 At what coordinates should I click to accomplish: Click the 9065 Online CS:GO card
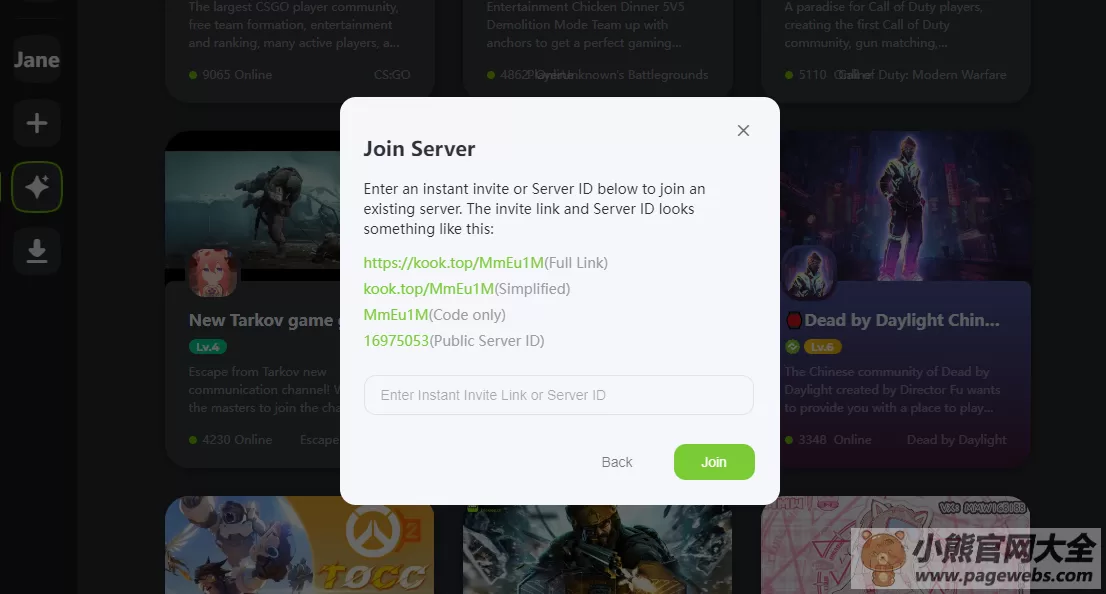[299, 51]
